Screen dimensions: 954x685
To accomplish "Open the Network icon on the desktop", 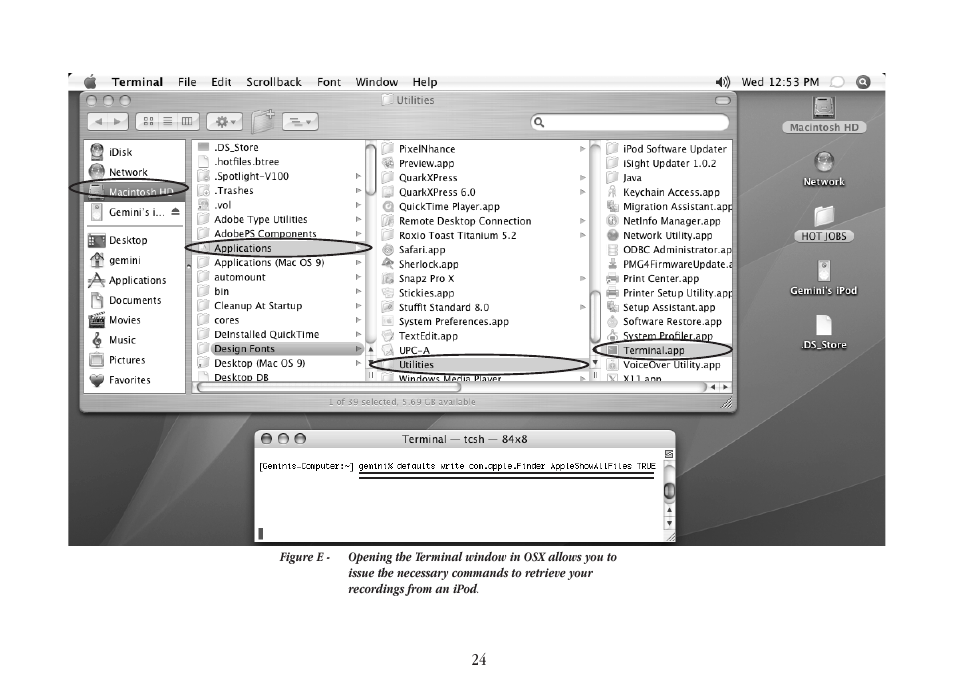I will (824, 169).
